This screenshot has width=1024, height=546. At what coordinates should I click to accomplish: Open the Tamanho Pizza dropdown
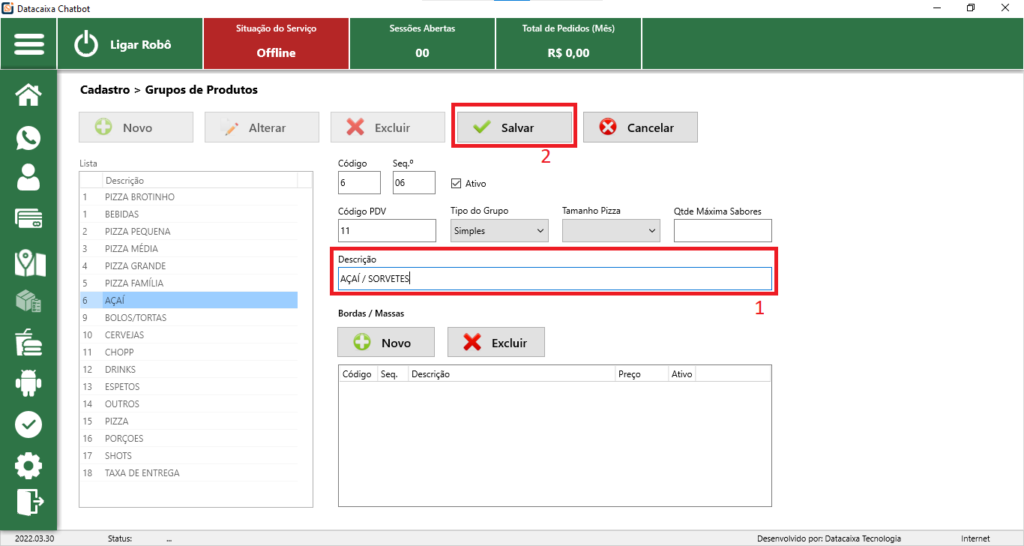[611, 231]
